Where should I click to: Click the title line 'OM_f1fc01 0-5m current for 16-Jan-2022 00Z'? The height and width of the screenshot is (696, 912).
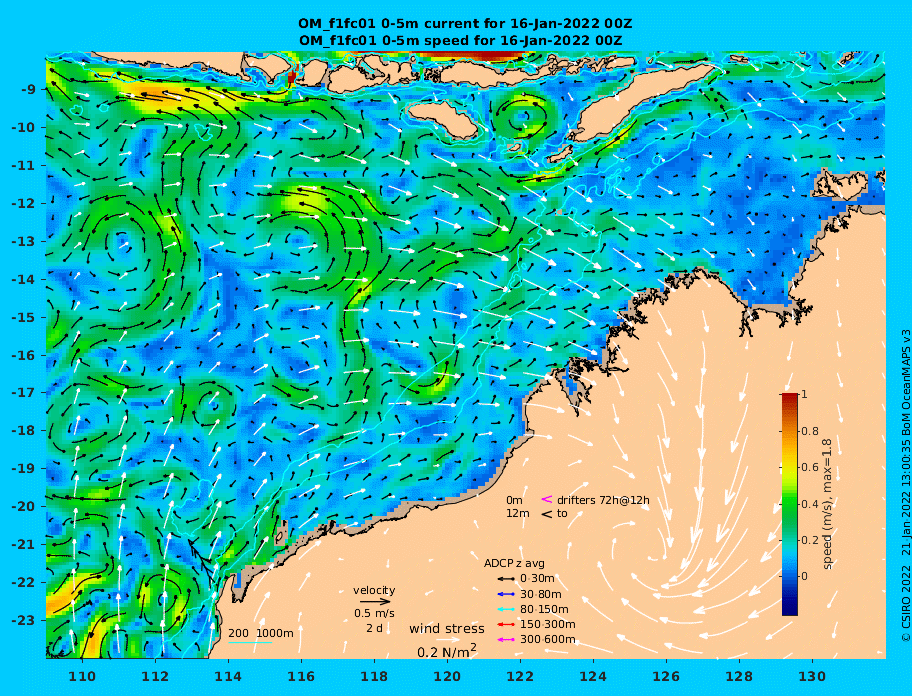coord(465,24)
